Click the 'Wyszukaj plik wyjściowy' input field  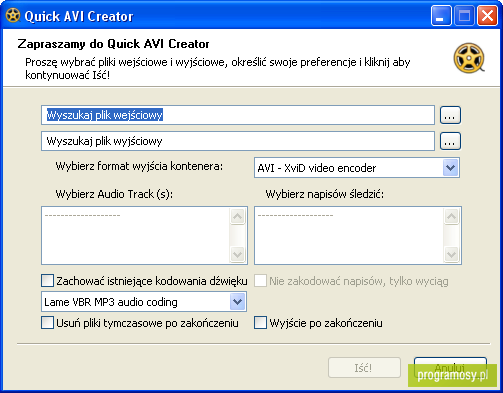pyautogui.click(x=238, y=141)
